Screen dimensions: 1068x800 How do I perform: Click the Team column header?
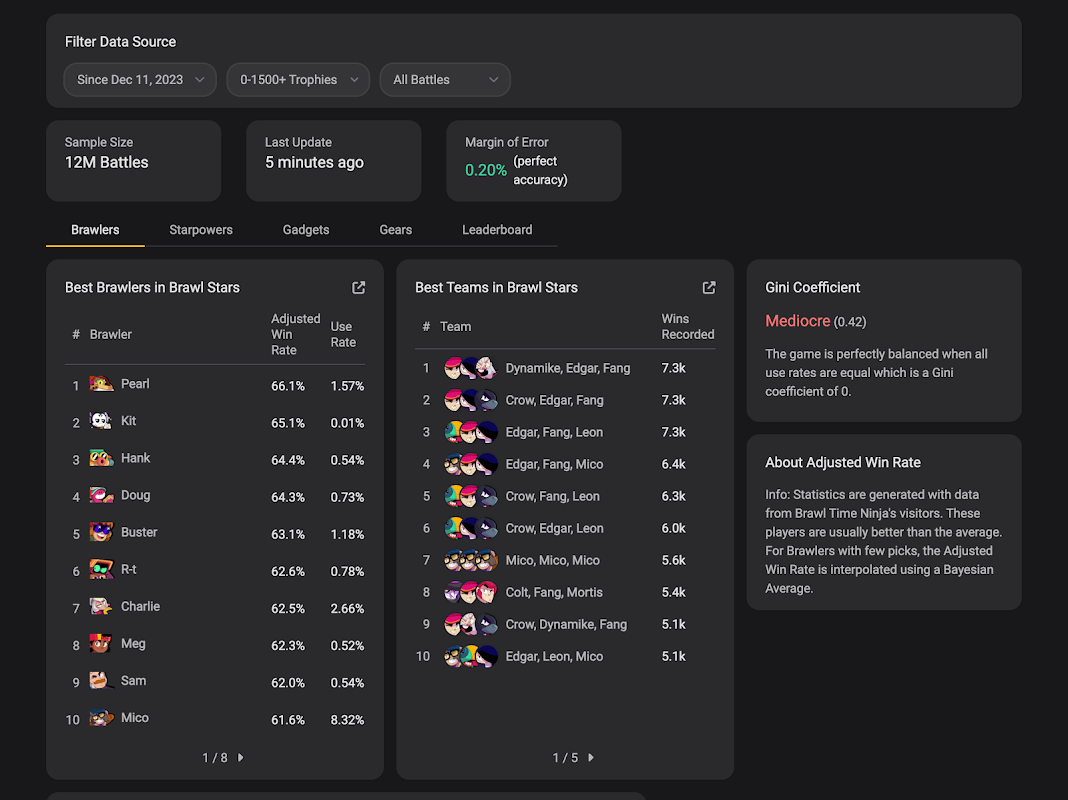456,327
